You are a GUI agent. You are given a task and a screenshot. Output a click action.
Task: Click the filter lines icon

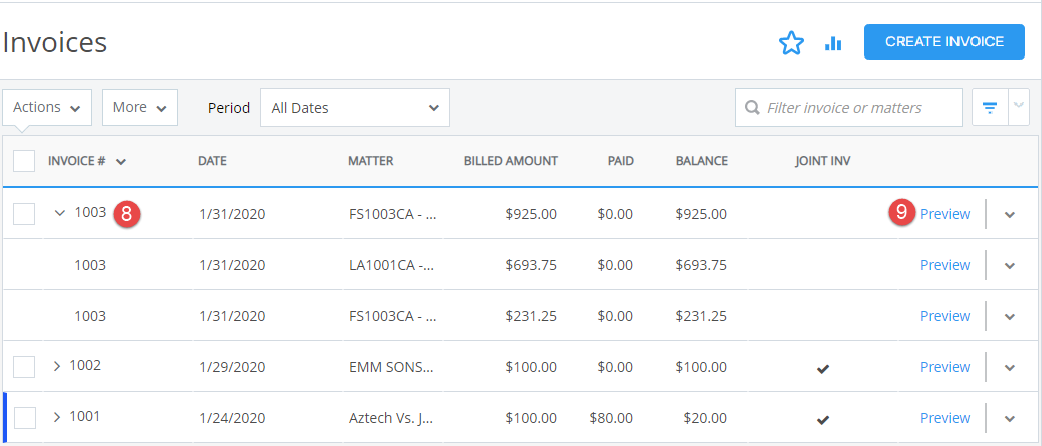click(x=990, y=108)
